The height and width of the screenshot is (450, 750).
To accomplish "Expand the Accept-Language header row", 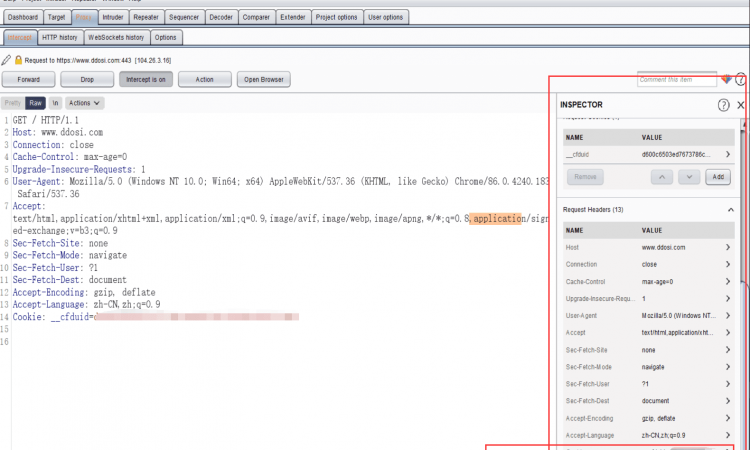I will coord(728,435).
